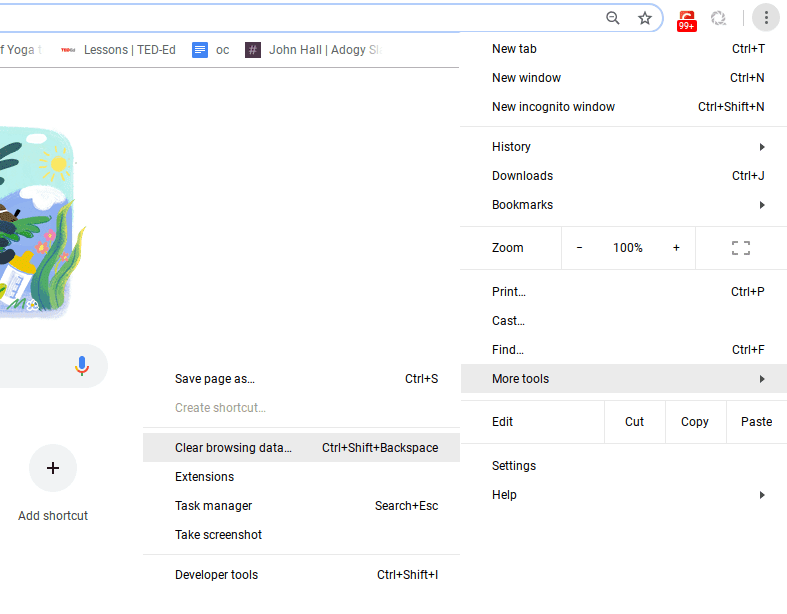The image size is (787, 614).
Task: Open the oc Google Docs bookmark
Action: click(211, 50)
